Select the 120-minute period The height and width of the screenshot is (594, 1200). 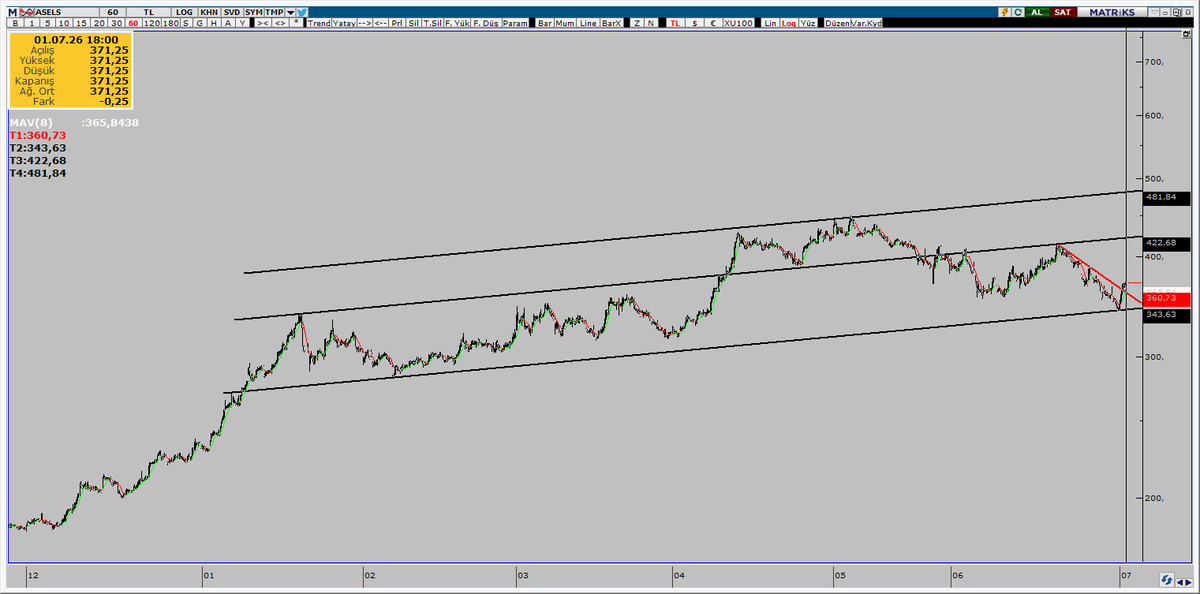pyautogui.click(x=152, y=23)
